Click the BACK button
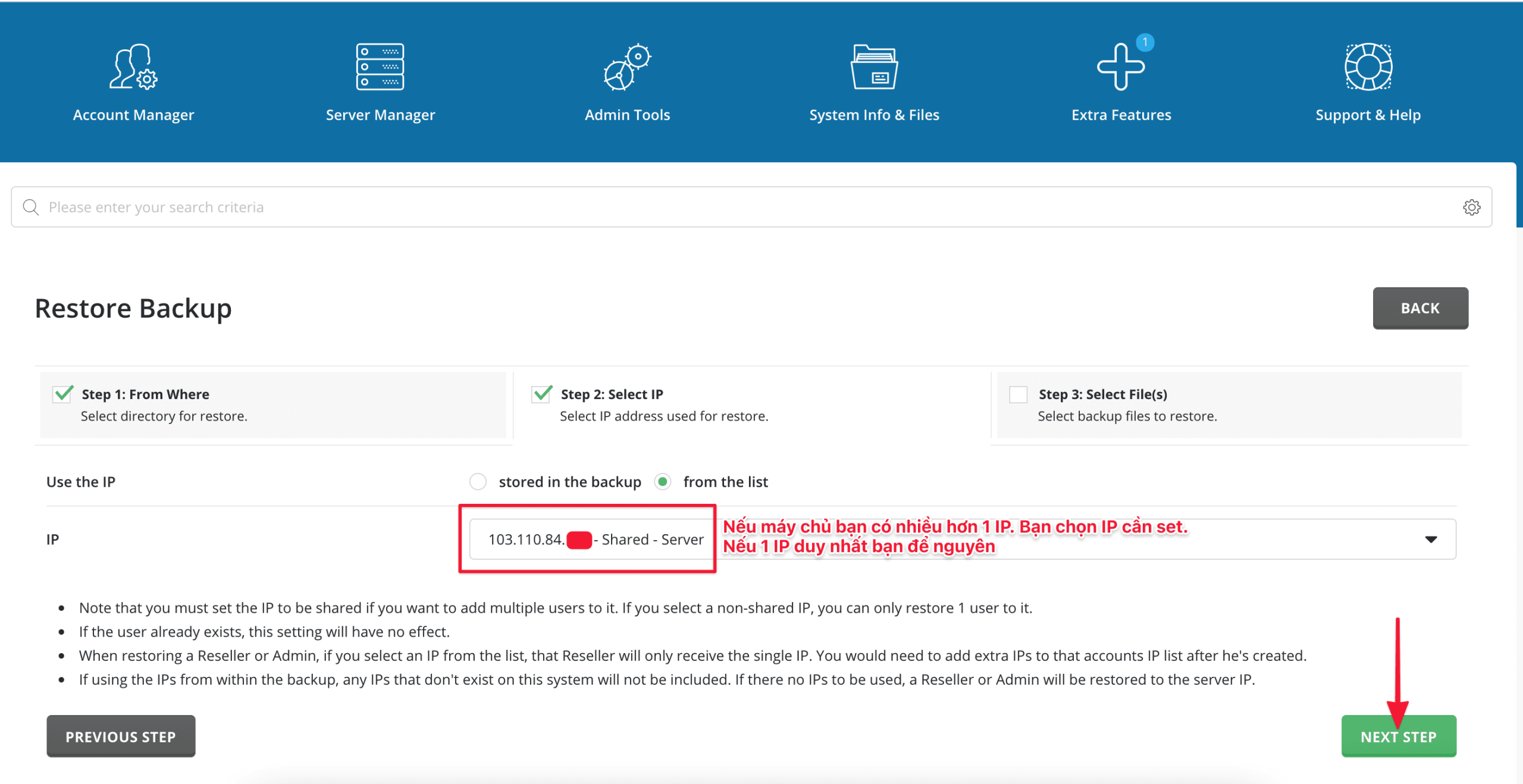 pos(1419,308)
